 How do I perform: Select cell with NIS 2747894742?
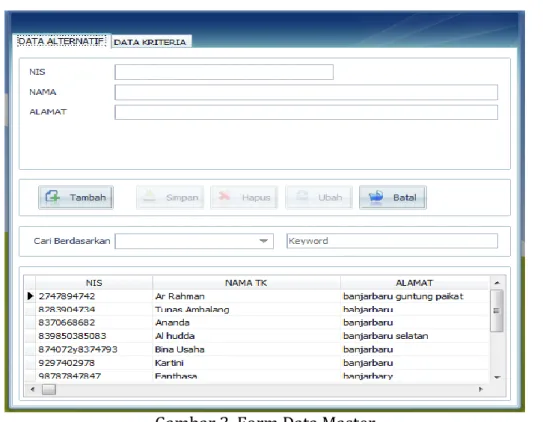tap(94, 296)
